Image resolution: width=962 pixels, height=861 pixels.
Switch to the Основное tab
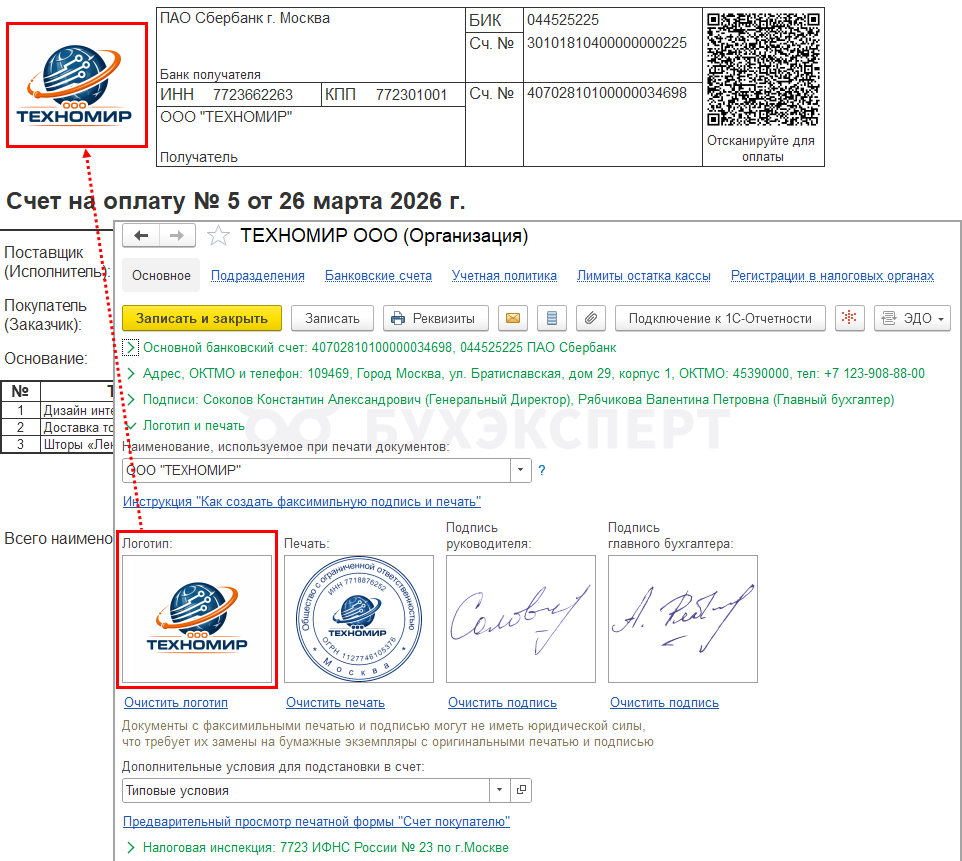pyautogui.click(x=161, y=276)
